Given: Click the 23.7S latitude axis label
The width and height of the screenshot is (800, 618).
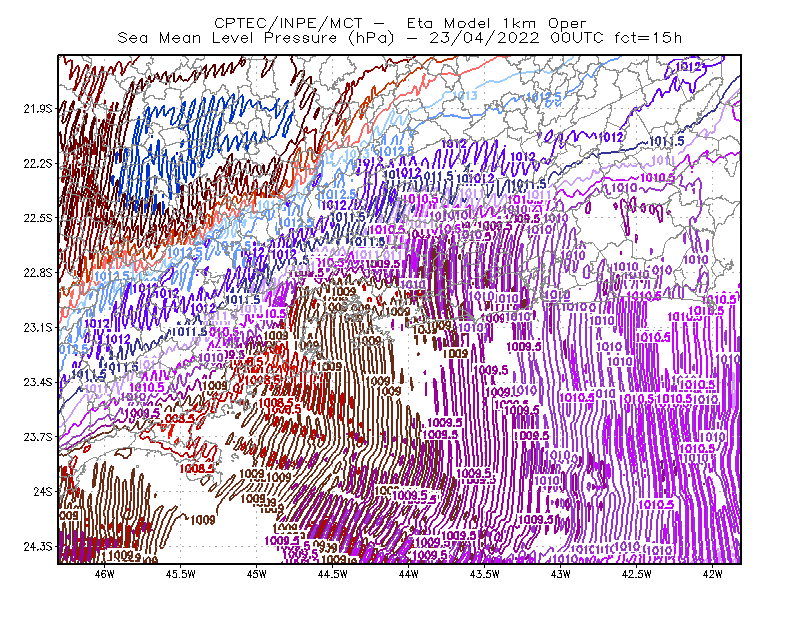Looking at the screenshot, I should pyautogui.click(x=38, y=437).
